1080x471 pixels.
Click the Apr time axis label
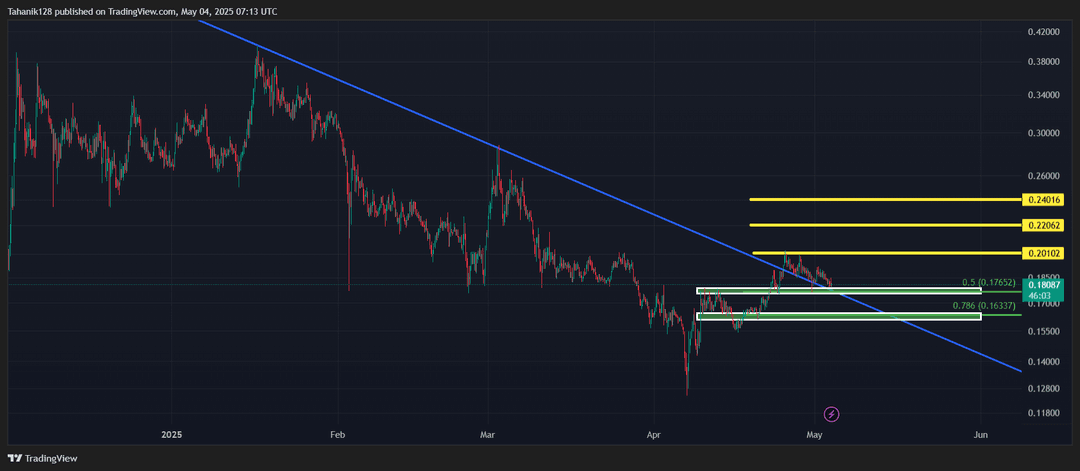tap(653, 435)
